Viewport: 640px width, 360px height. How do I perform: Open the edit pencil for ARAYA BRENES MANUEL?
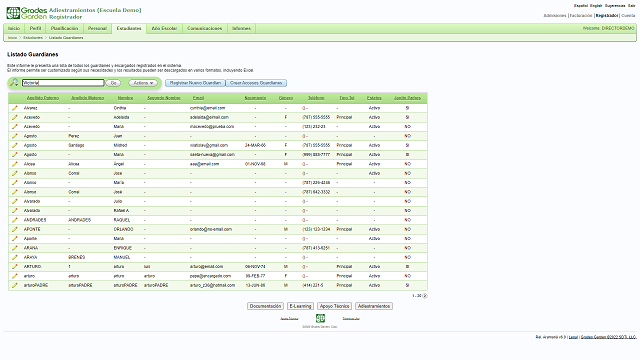click(x=15, y=257)
